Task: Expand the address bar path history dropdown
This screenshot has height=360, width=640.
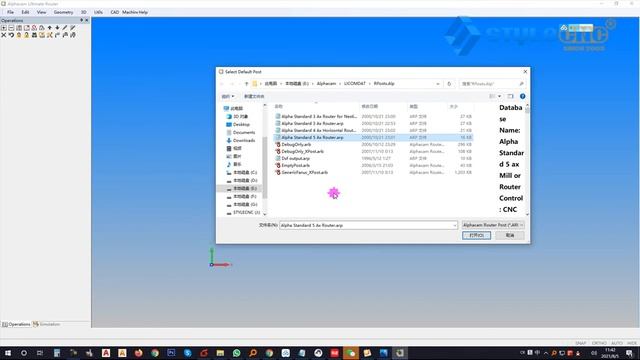Action: (438, 84)
